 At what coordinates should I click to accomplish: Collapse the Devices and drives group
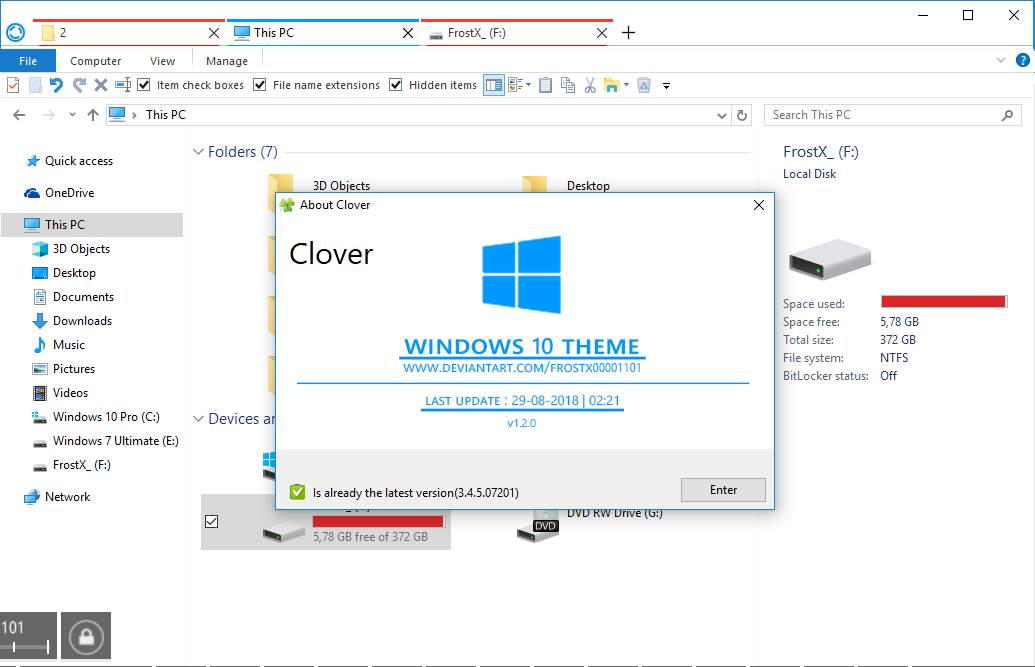click(198, 419)
